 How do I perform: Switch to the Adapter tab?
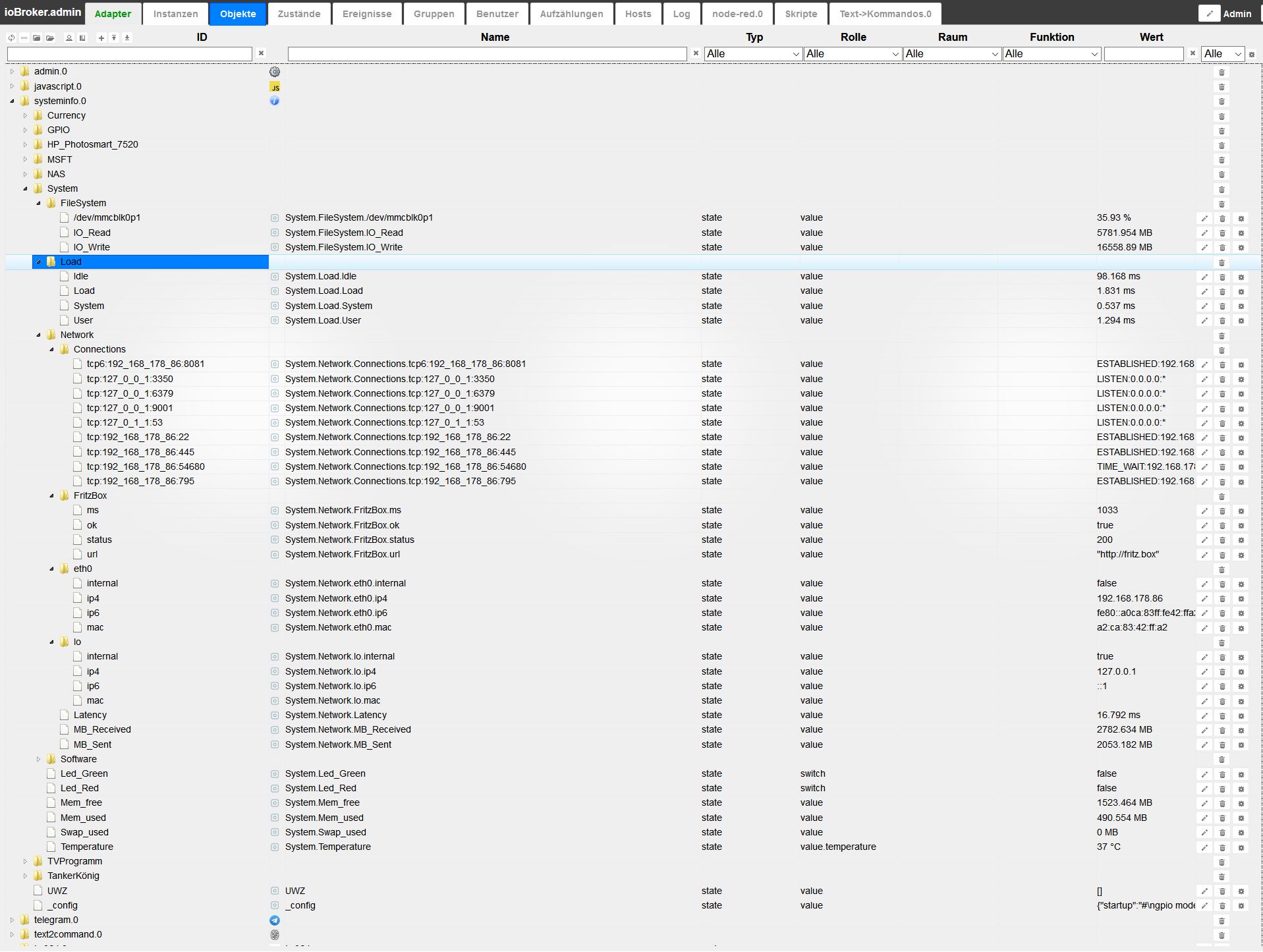113,14
